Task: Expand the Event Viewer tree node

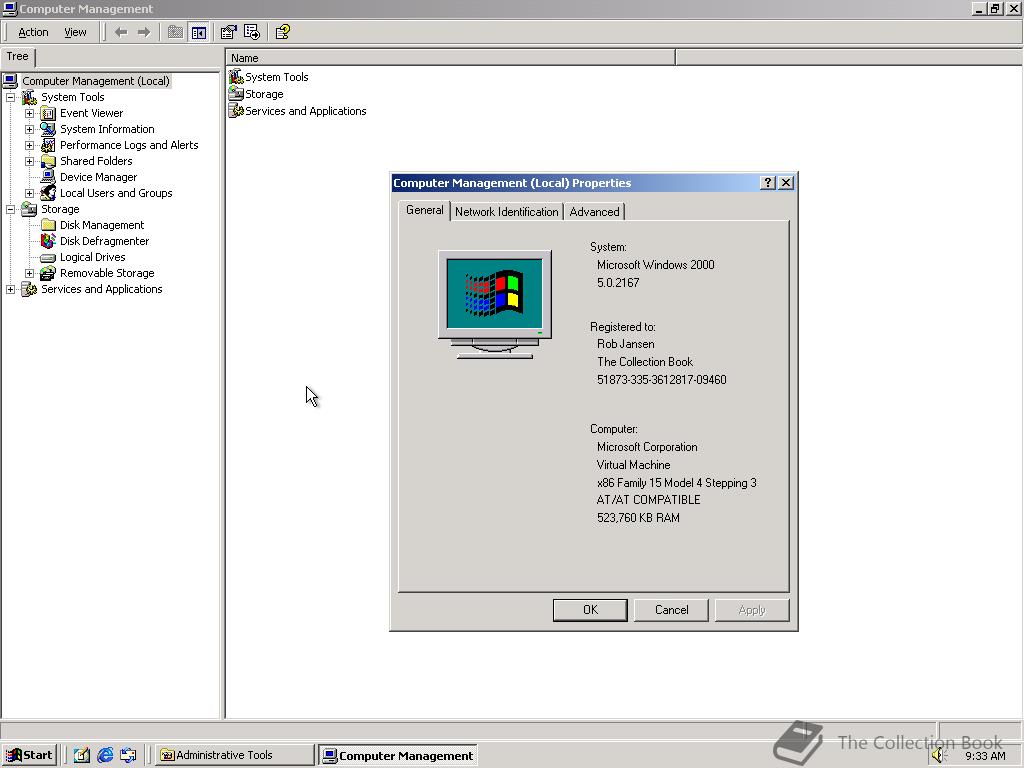Action: pos(29,114)
